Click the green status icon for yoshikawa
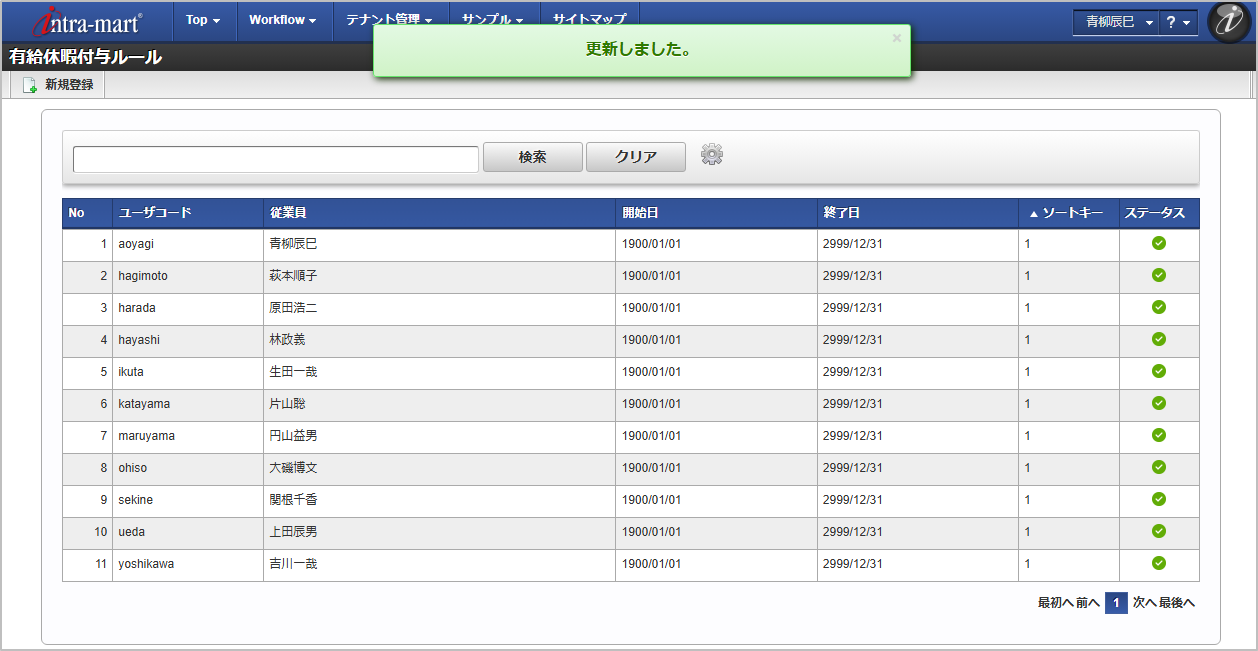 (1159, 563)
